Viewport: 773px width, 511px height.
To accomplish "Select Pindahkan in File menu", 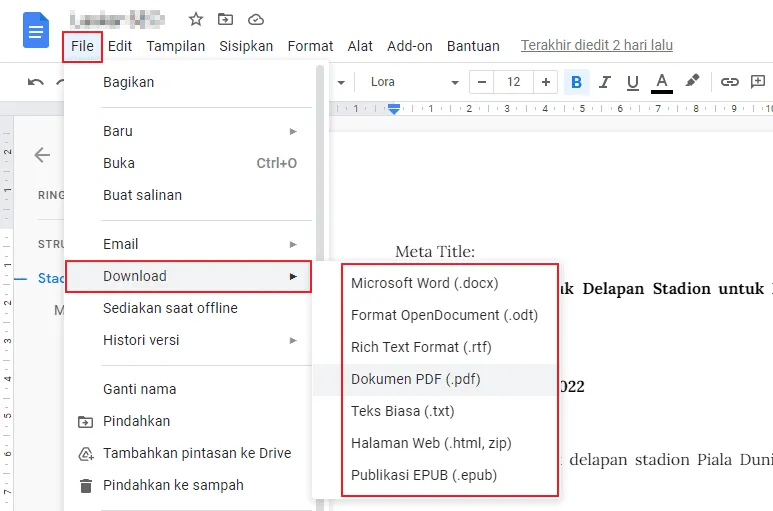I will point(189,421).
